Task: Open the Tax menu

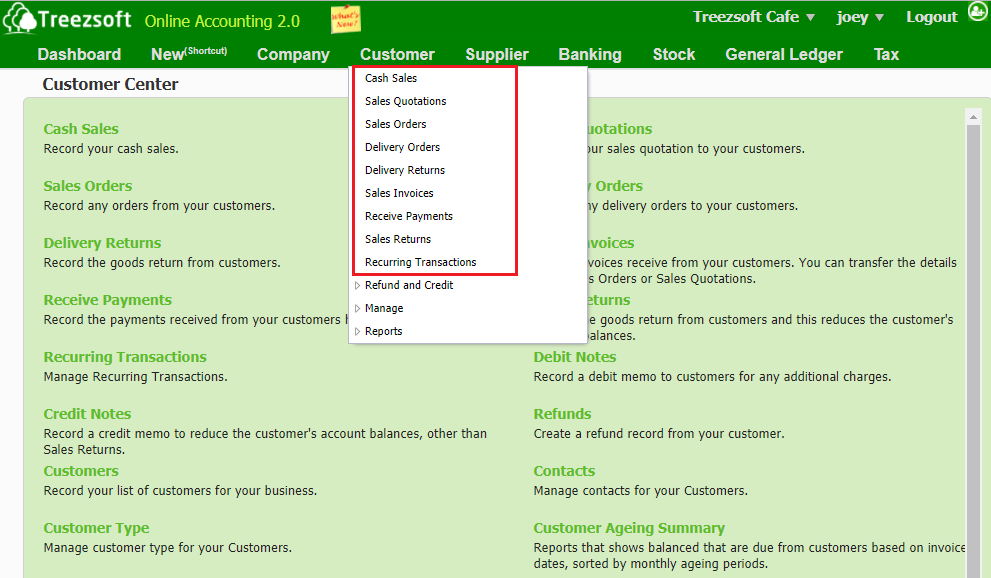Action: 886,54
